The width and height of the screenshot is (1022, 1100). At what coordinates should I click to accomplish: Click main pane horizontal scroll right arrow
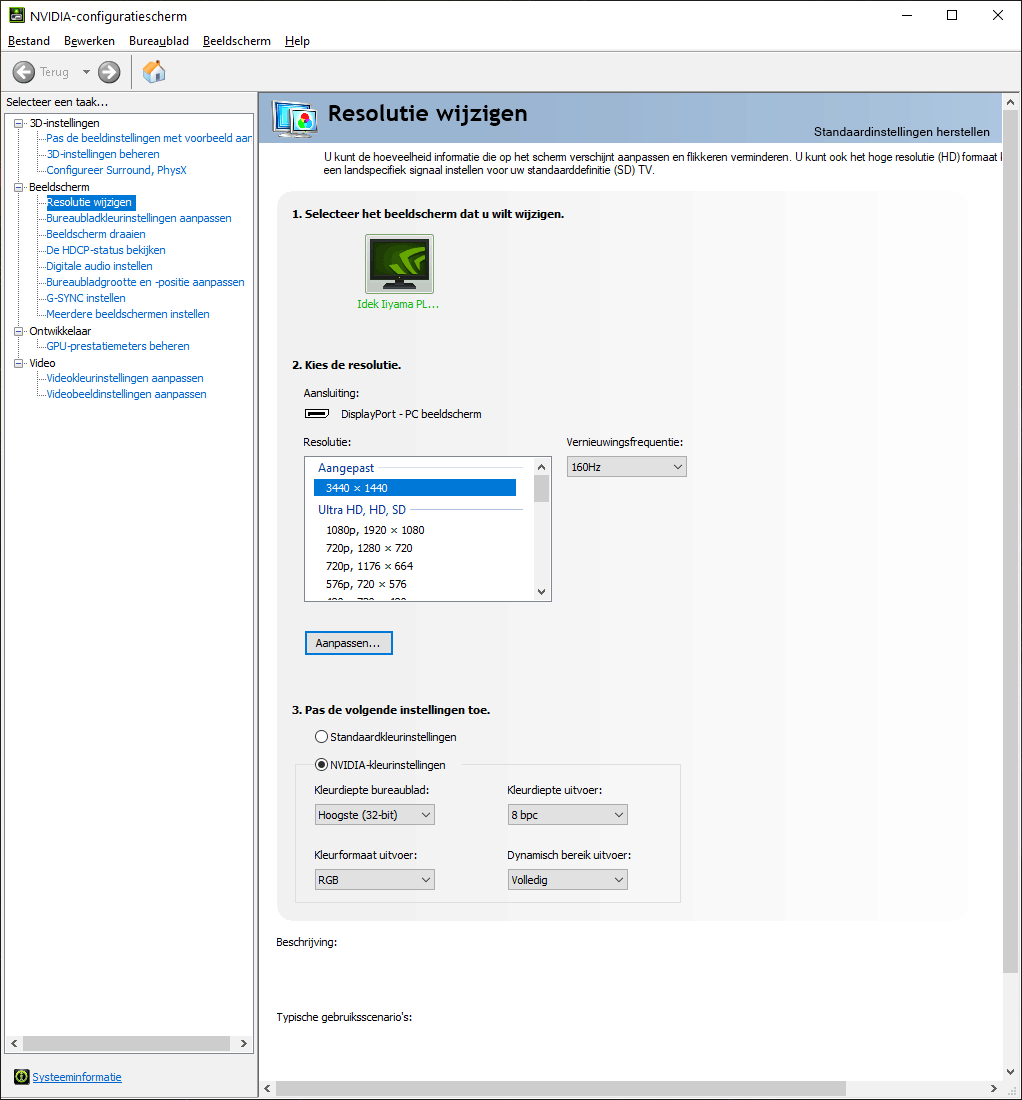[993, 1088]
